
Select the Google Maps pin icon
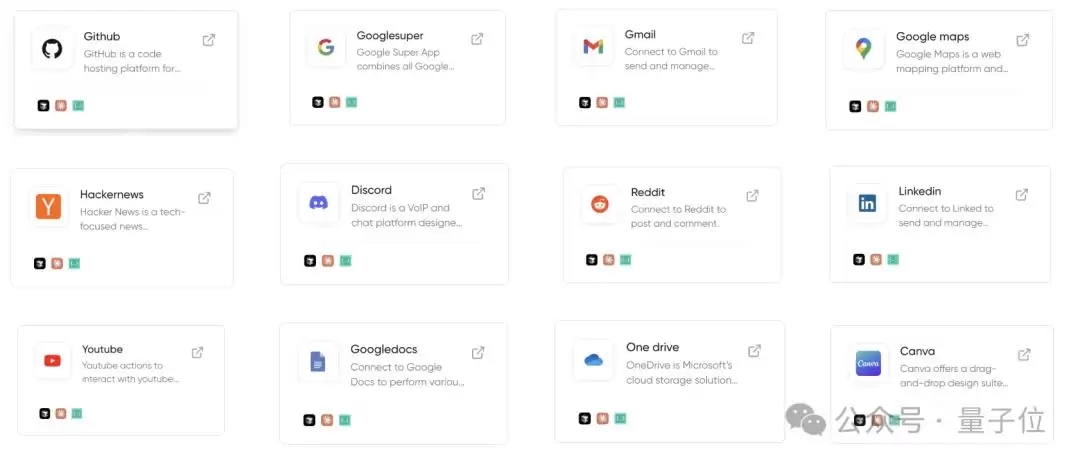(x=863, y=48)
